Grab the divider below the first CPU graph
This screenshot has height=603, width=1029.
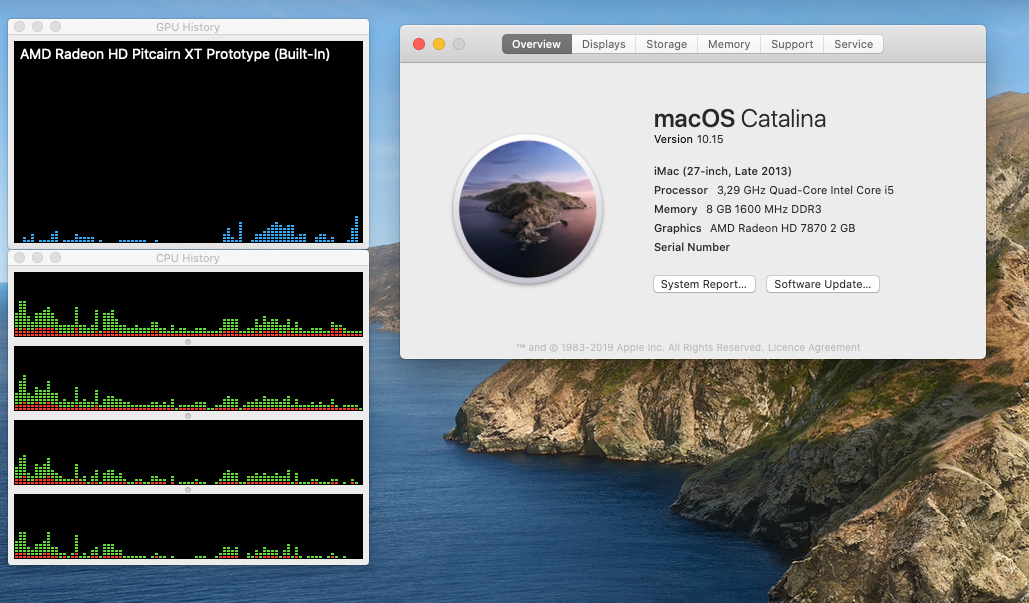click(x=188, y=342)
